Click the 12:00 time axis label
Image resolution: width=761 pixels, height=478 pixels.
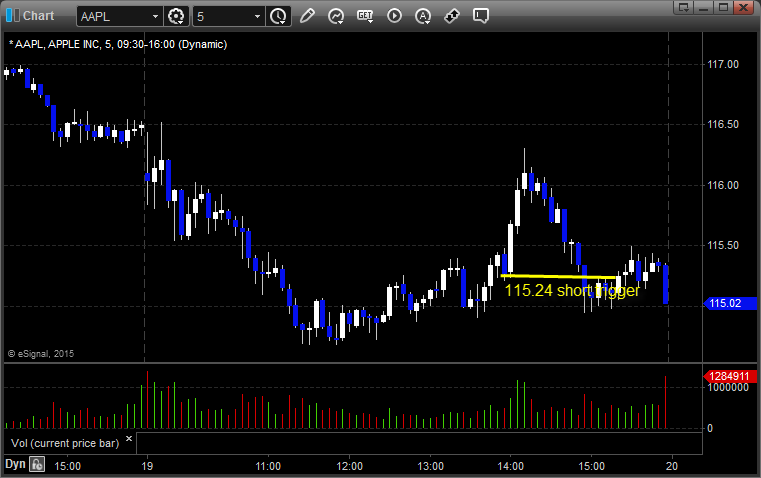[349, 466]
